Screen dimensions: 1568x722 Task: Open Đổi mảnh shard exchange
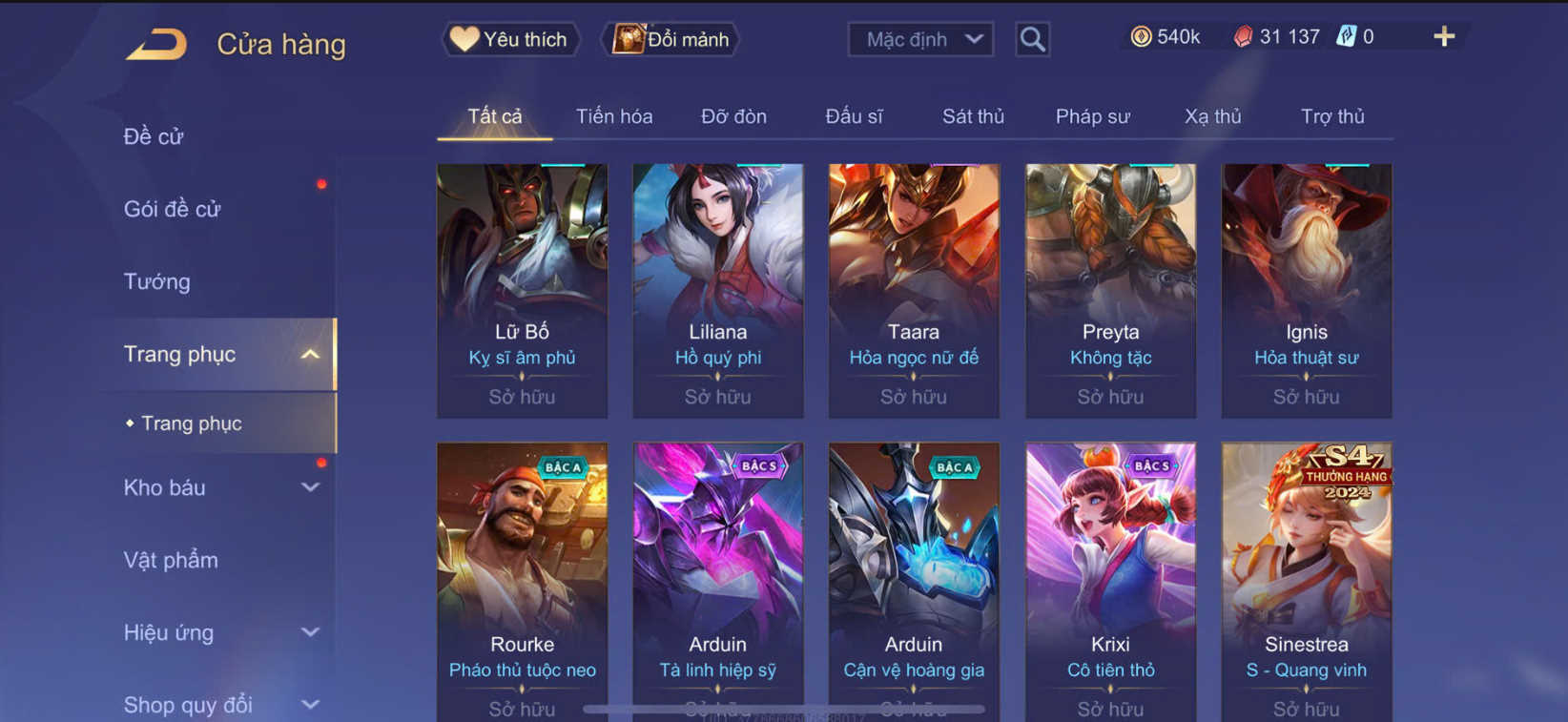click(671, 39)
